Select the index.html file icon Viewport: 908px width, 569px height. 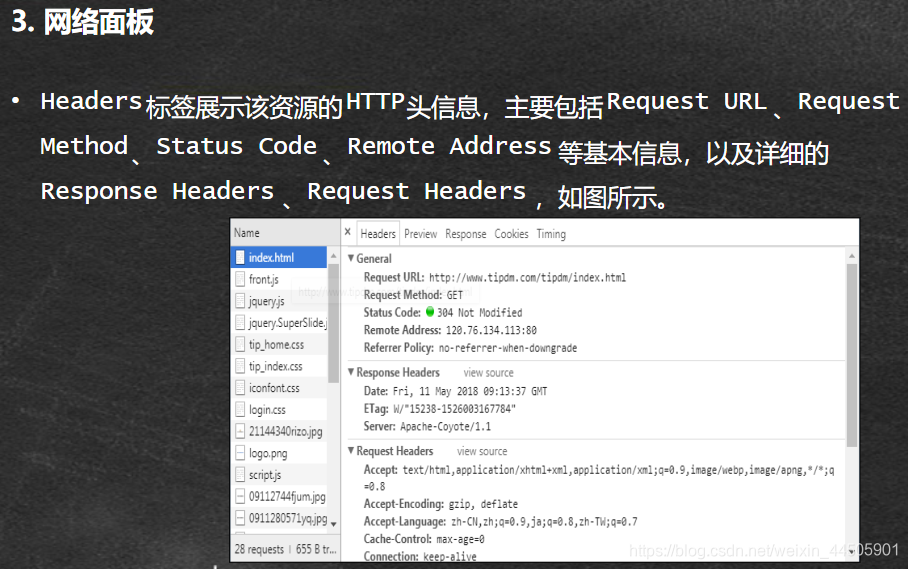pyautogui.click(x=240, y=258)
